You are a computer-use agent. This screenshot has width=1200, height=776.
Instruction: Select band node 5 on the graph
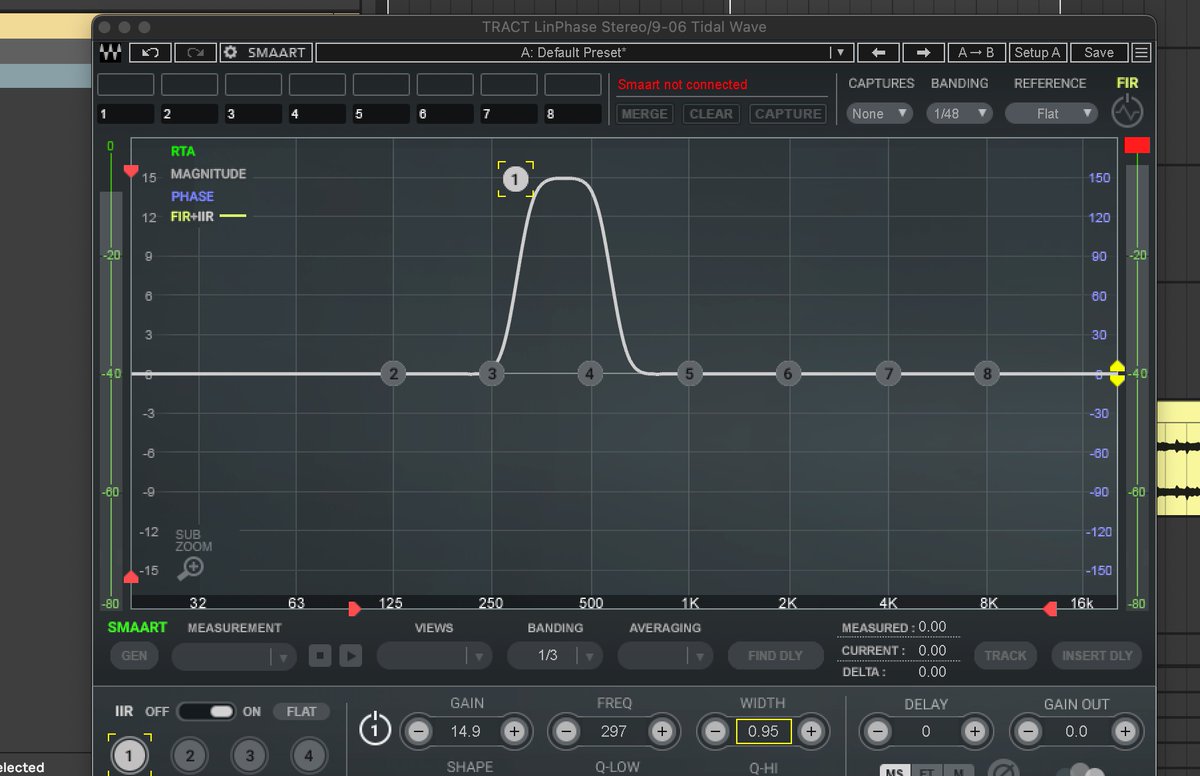pyautogui.click(x=689, y=374)
